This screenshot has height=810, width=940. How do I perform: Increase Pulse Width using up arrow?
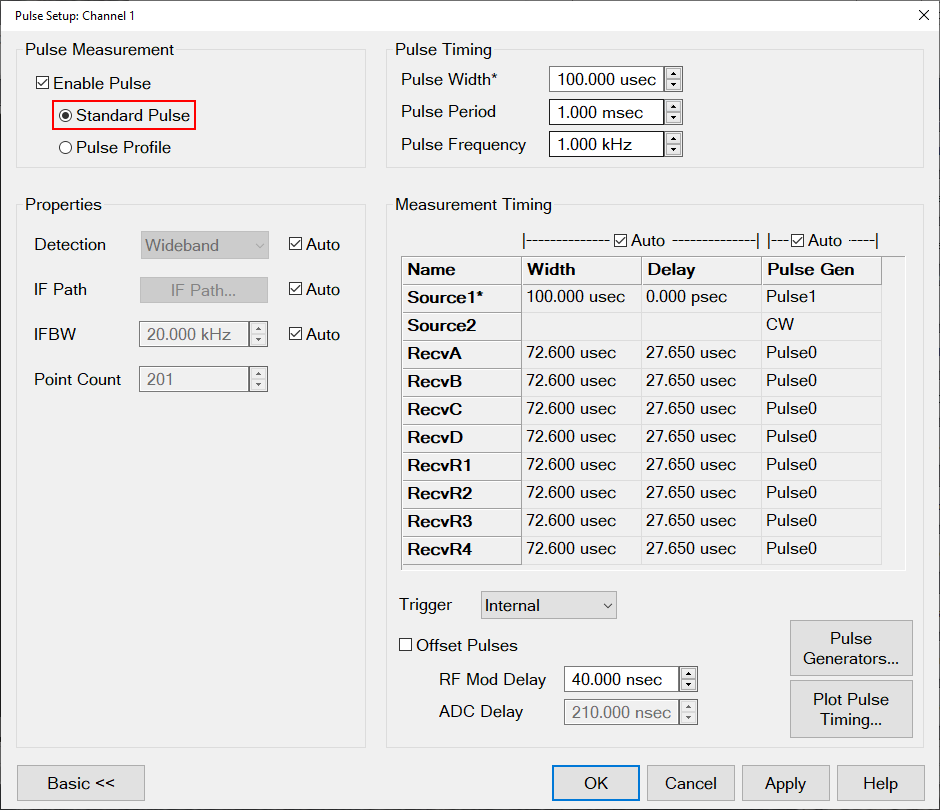[674, 74]
